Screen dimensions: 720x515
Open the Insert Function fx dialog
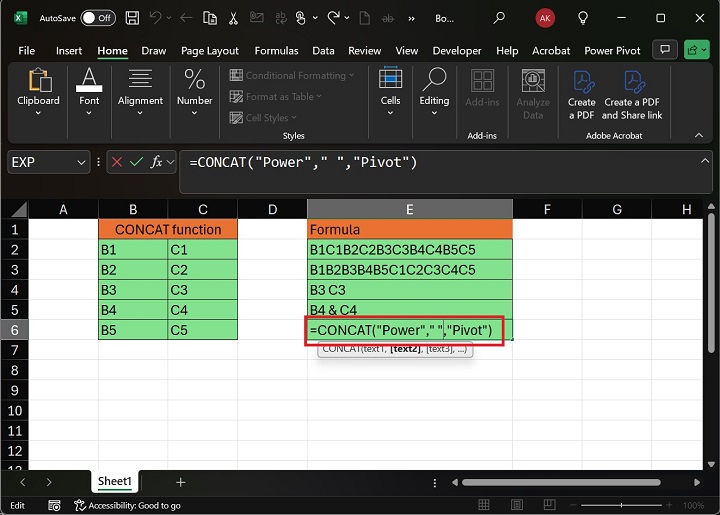point(156,162)
